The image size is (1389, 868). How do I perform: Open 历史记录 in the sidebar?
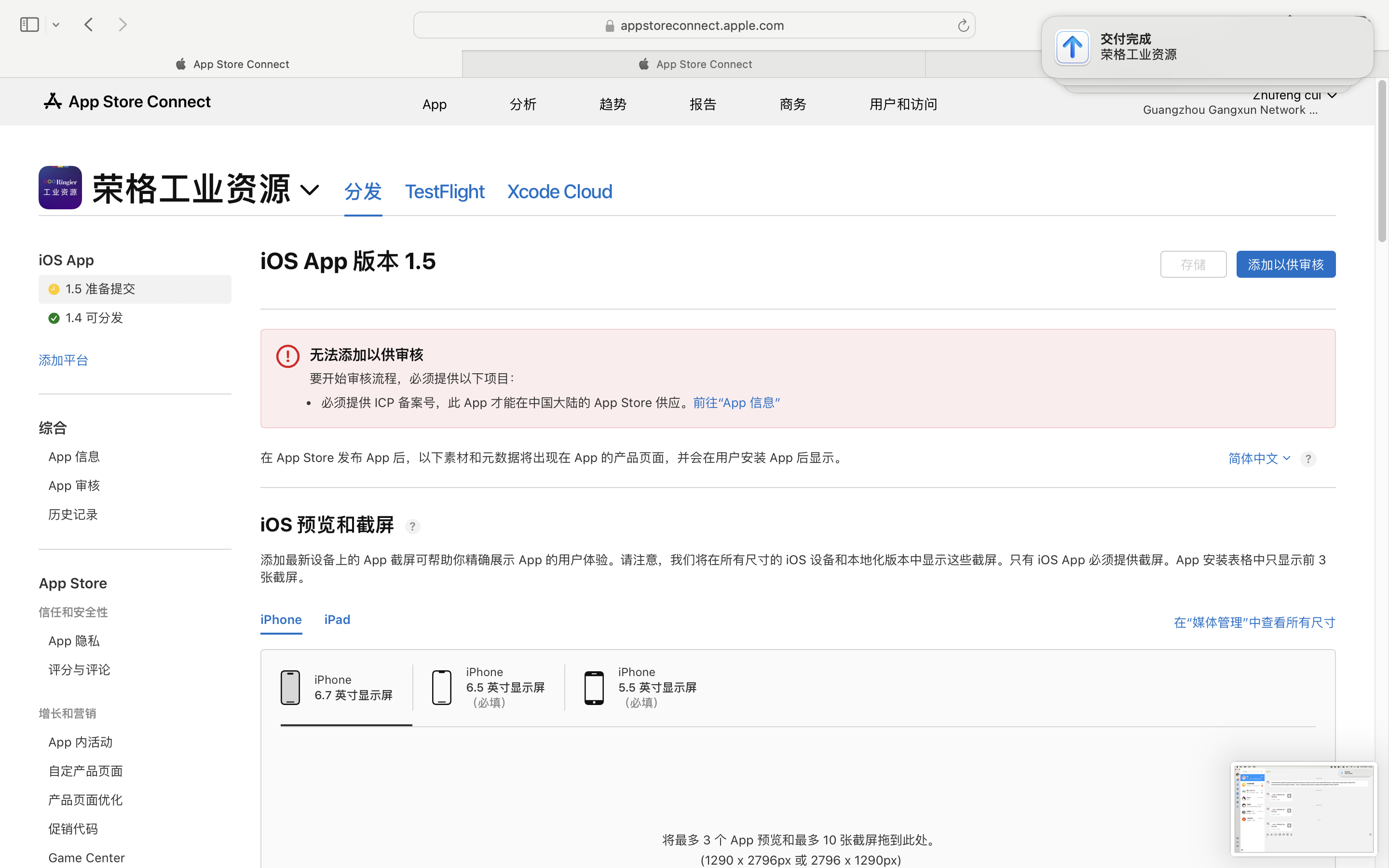point(73,515)
